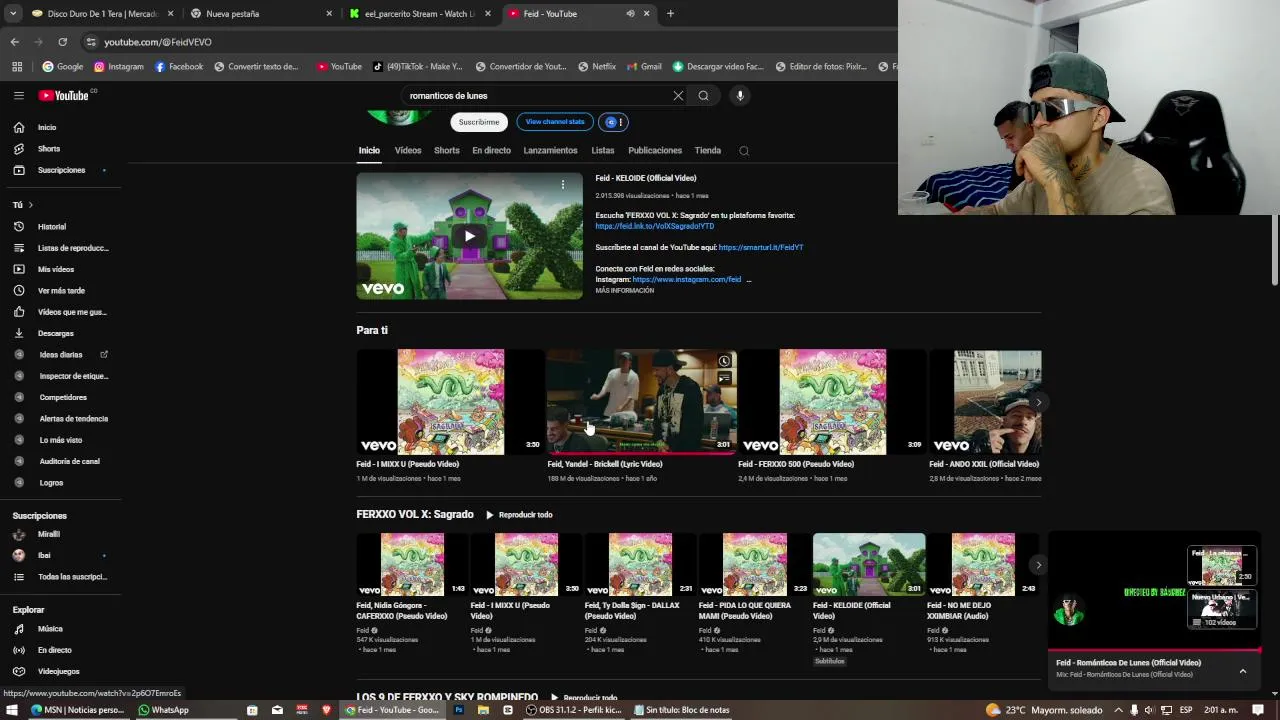
Task: Open WhatsApp from the taskbar
Action: pyautogui.click(x=164, y=710)
